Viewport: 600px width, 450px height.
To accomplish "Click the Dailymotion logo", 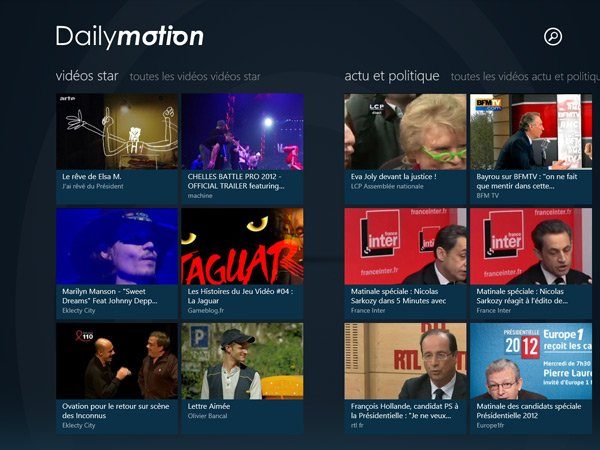I will pos(130,37).
